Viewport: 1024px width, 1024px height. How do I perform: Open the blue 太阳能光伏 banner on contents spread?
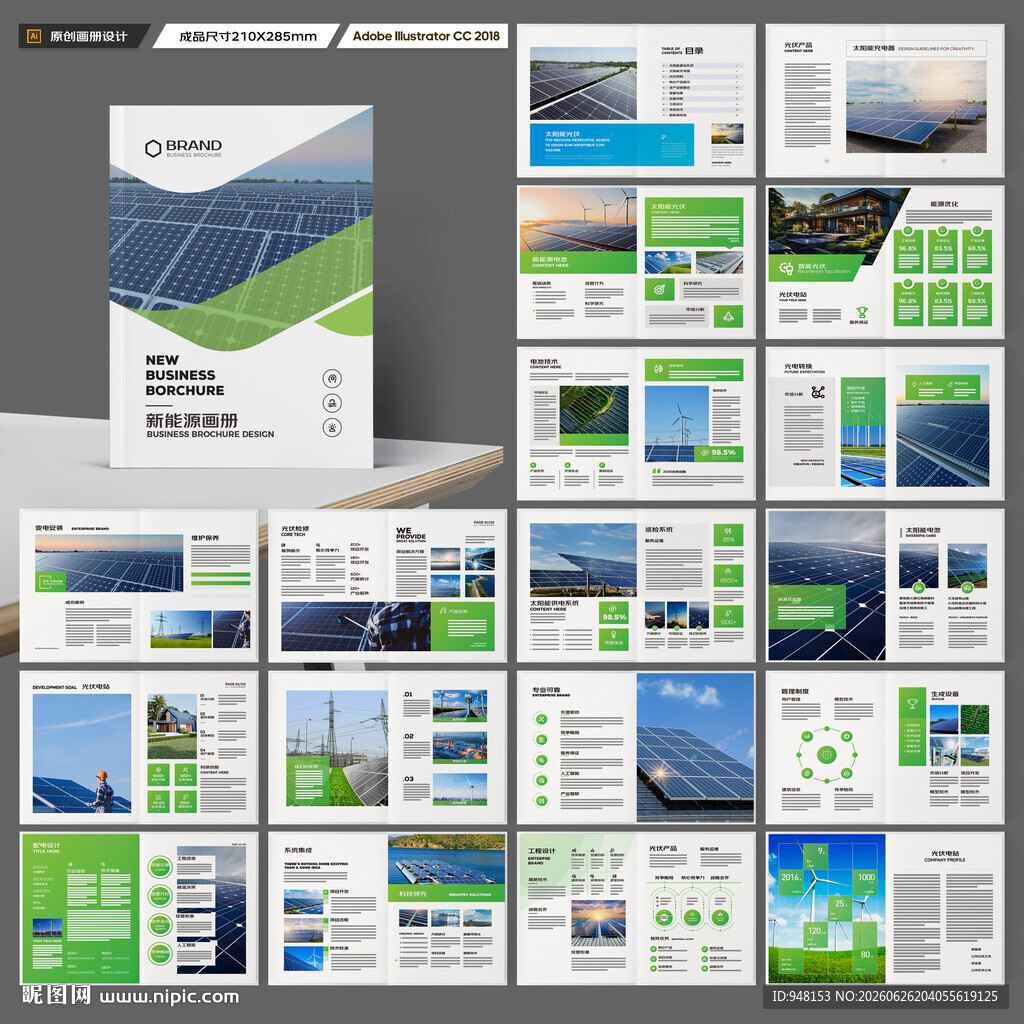(x=611, y=145)
